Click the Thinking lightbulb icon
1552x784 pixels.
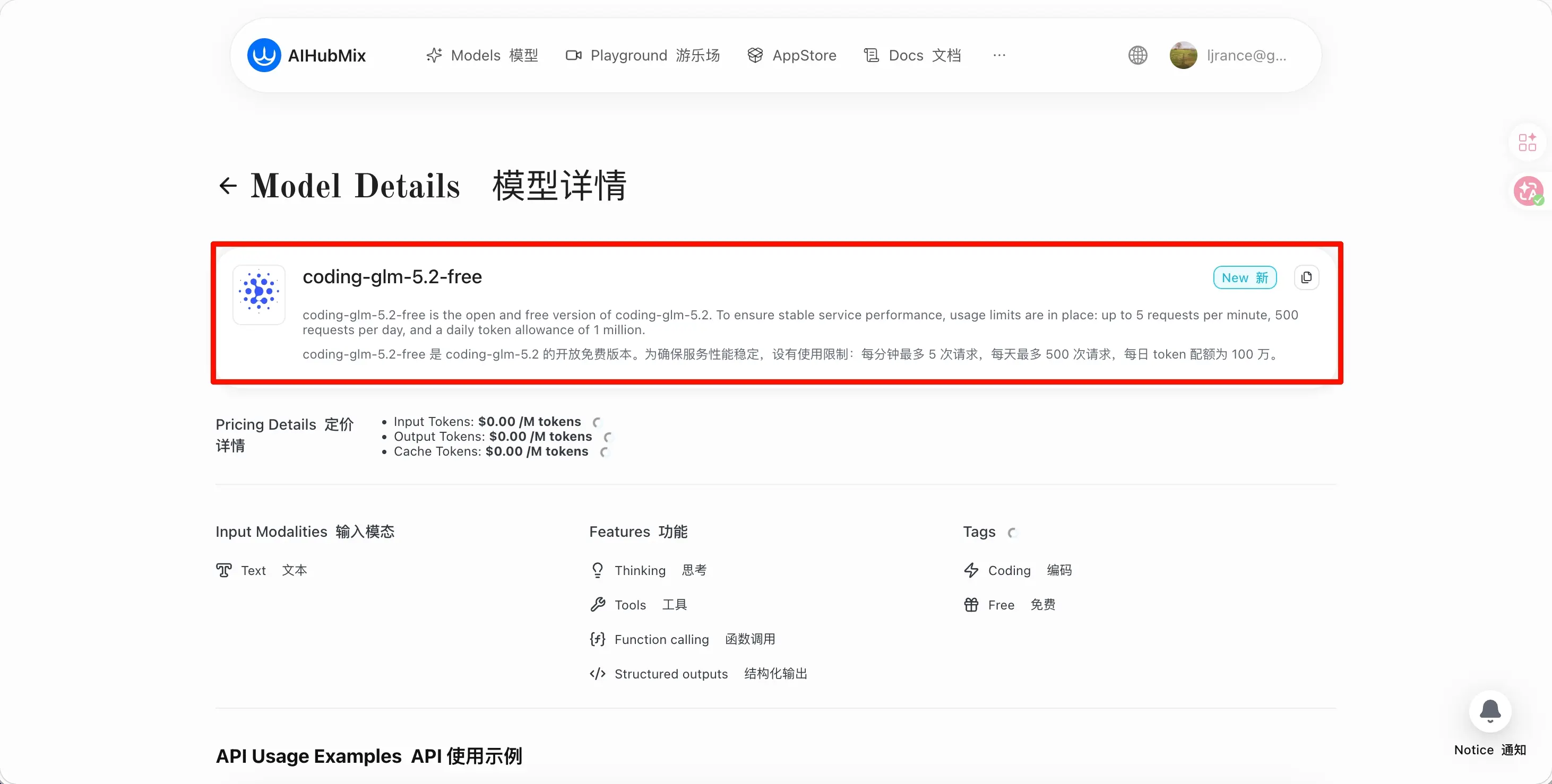click(597, 570)
